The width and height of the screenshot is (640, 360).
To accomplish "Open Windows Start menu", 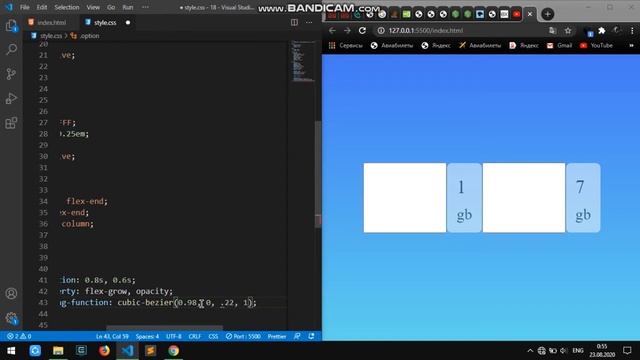I will point(11,351).
